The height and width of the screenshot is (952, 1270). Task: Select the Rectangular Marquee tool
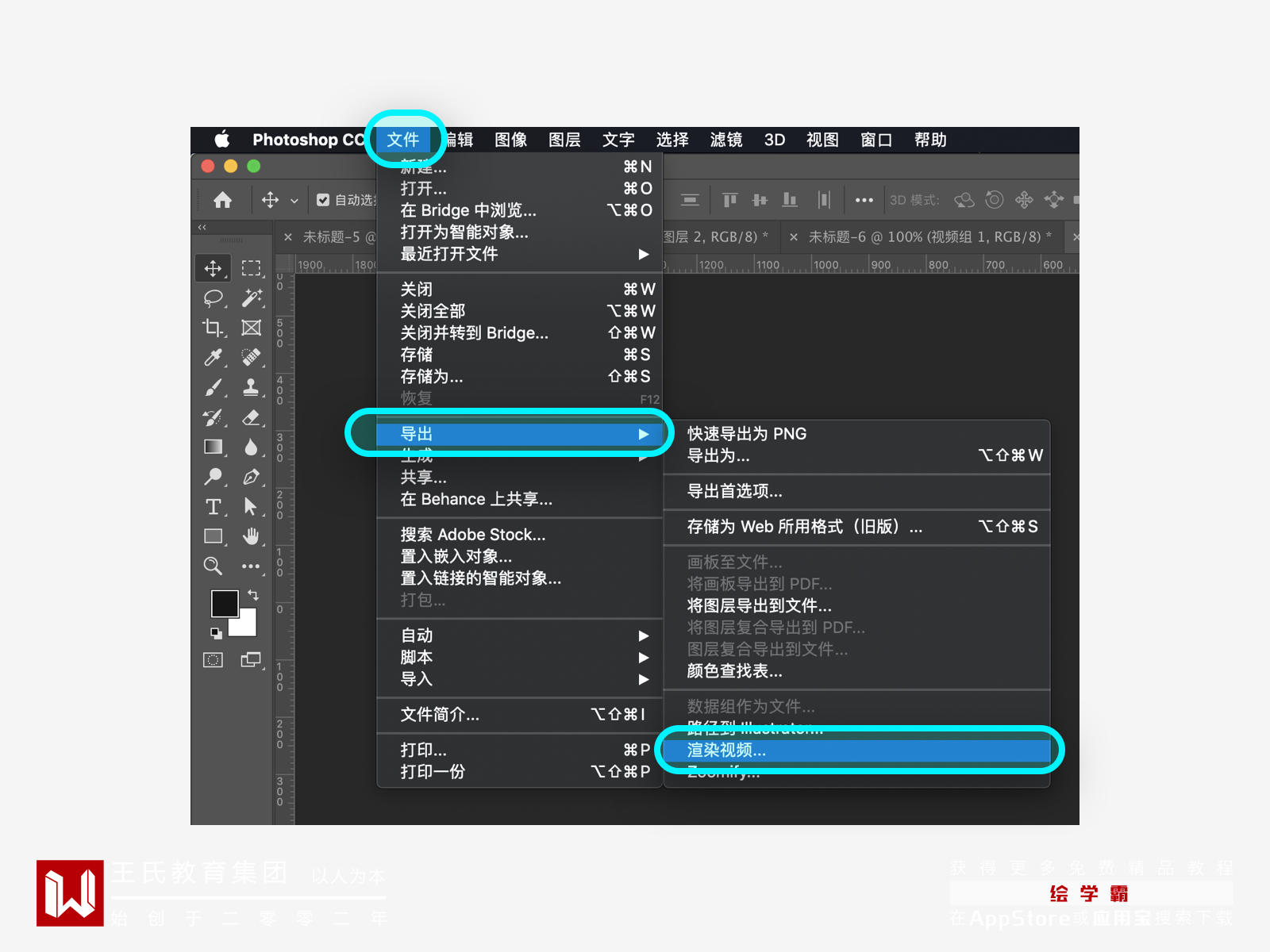pyautogui.click(x=251, y=268)
